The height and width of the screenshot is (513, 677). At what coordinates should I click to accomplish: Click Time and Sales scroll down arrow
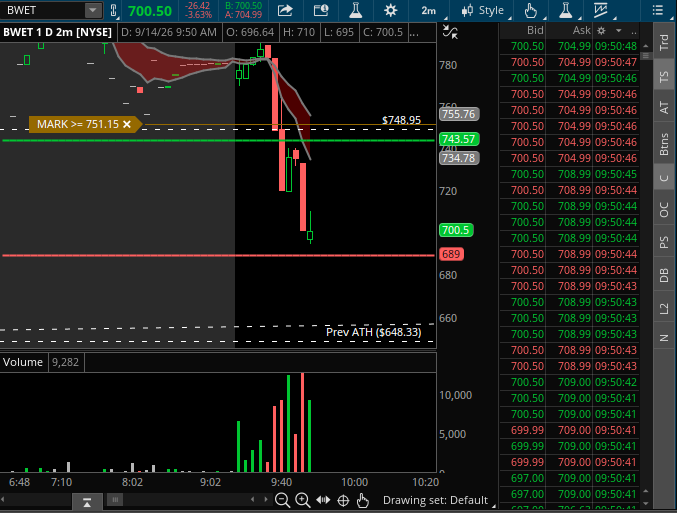click(645, 504)
